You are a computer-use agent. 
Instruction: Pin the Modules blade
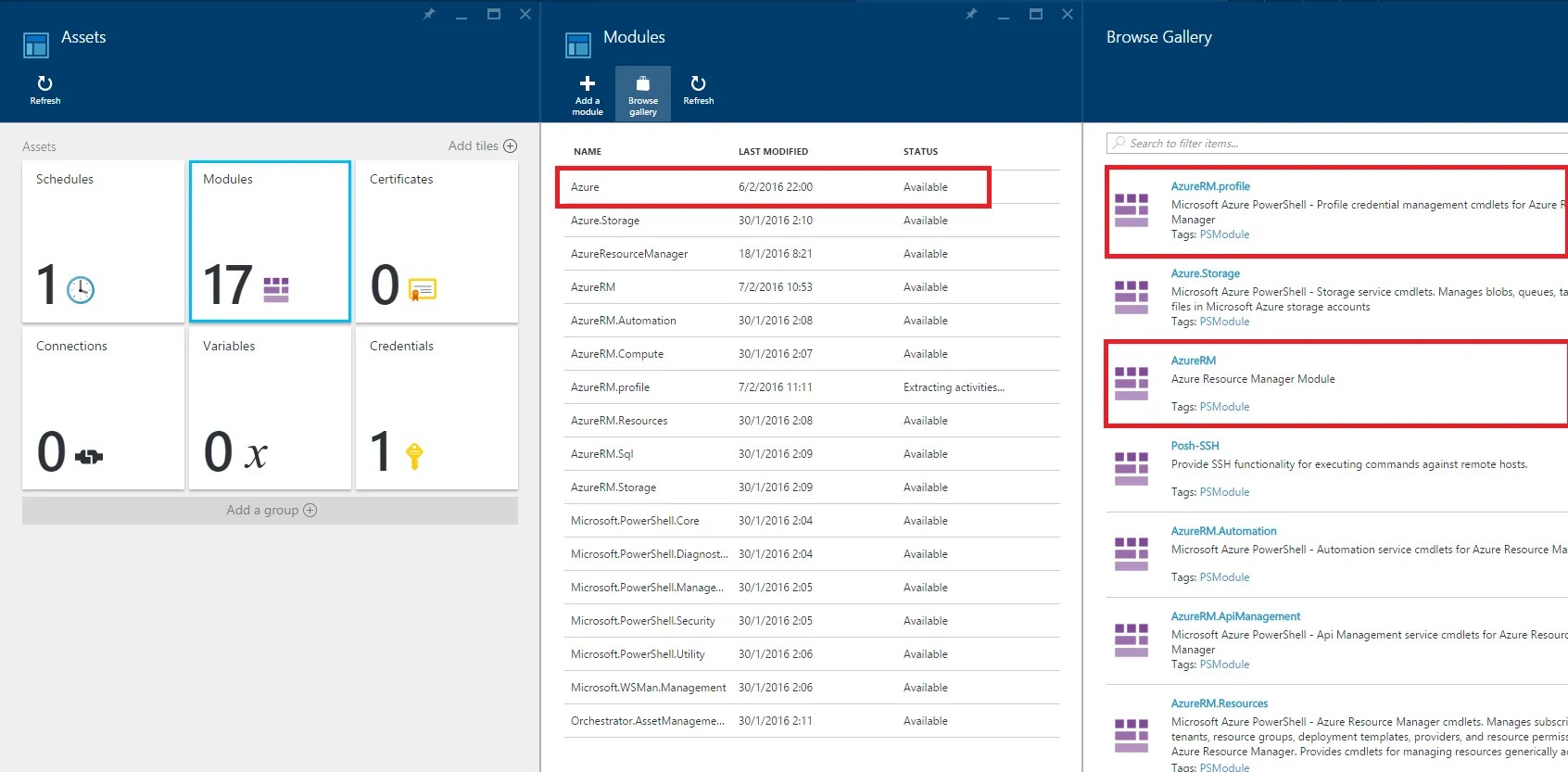coord(971,14)
